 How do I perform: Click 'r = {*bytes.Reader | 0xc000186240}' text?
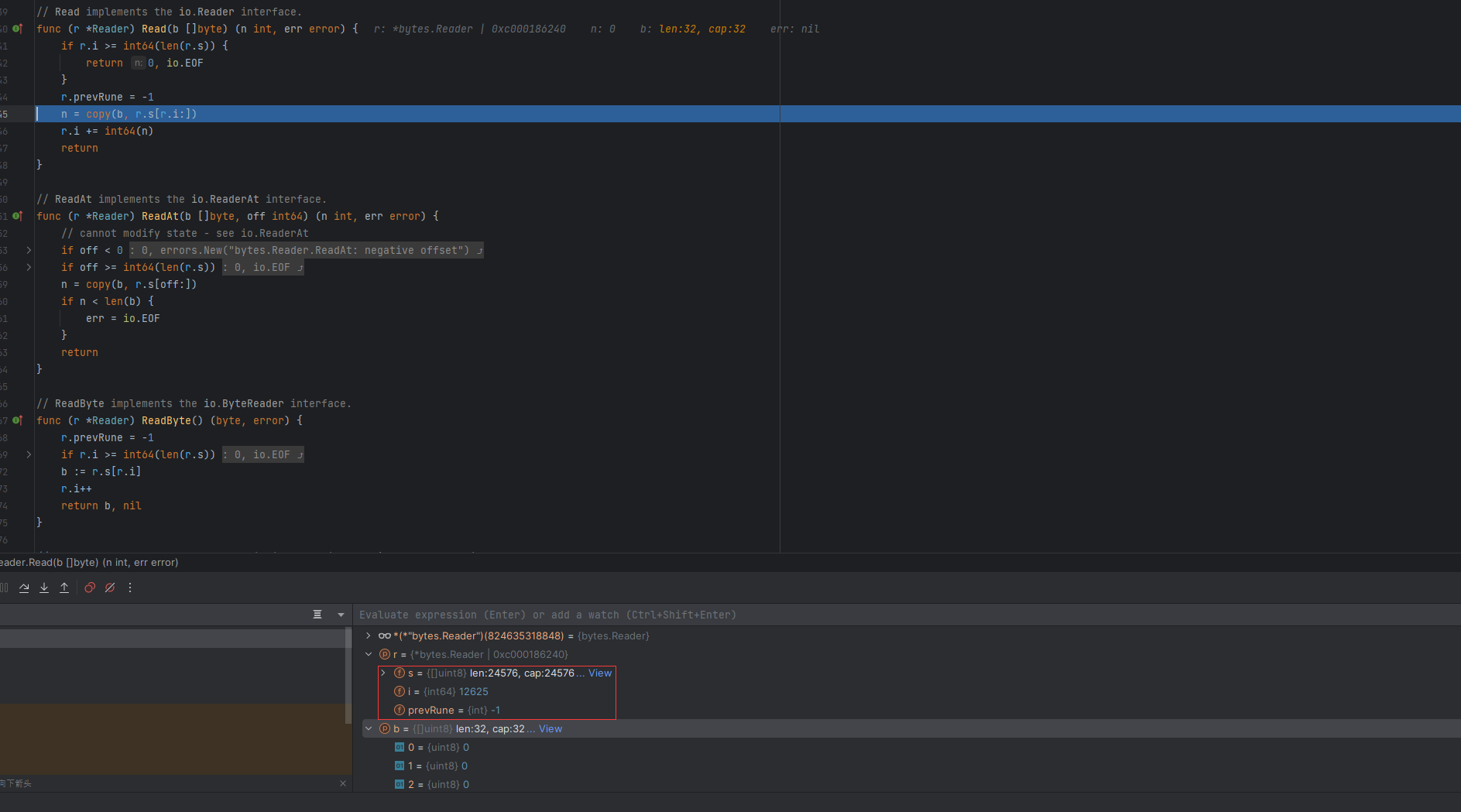click(481, 654)
